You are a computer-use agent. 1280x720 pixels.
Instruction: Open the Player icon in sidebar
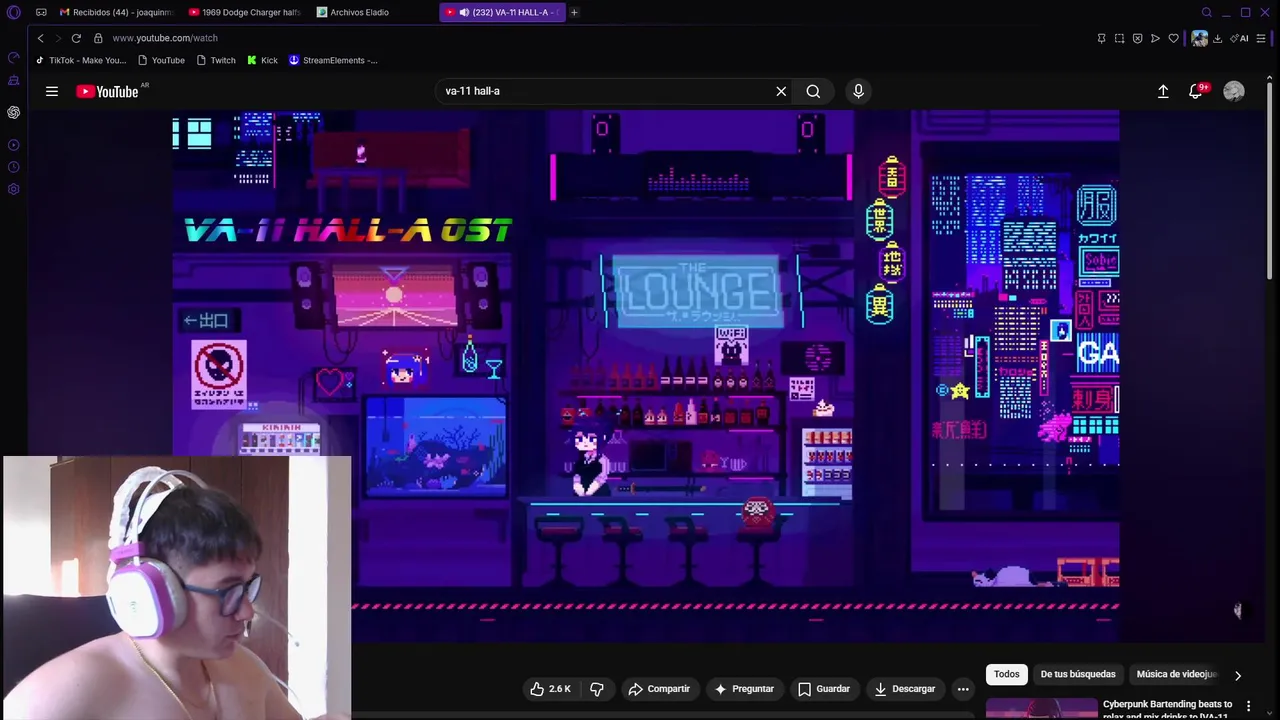[x=13, y=145]
